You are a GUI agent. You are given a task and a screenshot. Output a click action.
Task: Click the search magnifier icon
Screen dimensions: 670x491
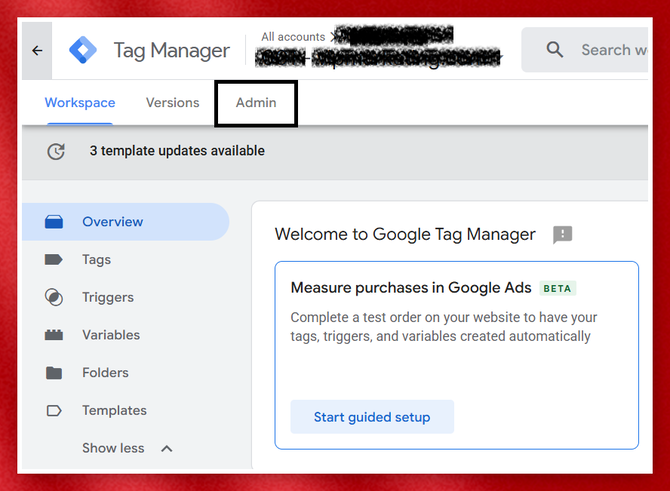tap(555, 50)
